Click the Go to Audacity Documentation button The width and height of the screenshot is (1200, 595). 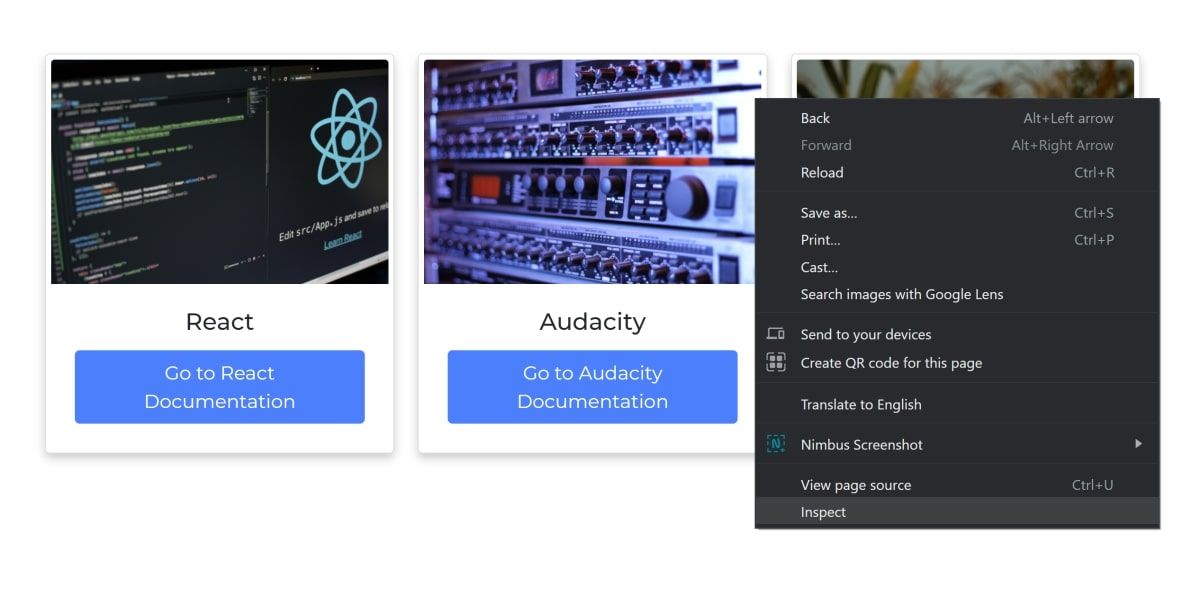pos(593,387)
